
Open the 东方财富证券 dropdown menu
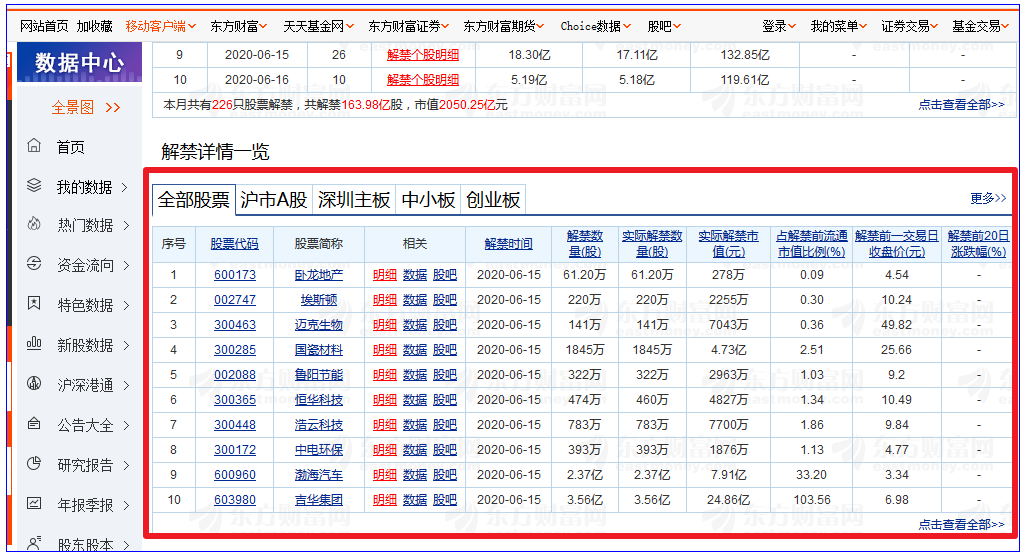pos(408,26)
